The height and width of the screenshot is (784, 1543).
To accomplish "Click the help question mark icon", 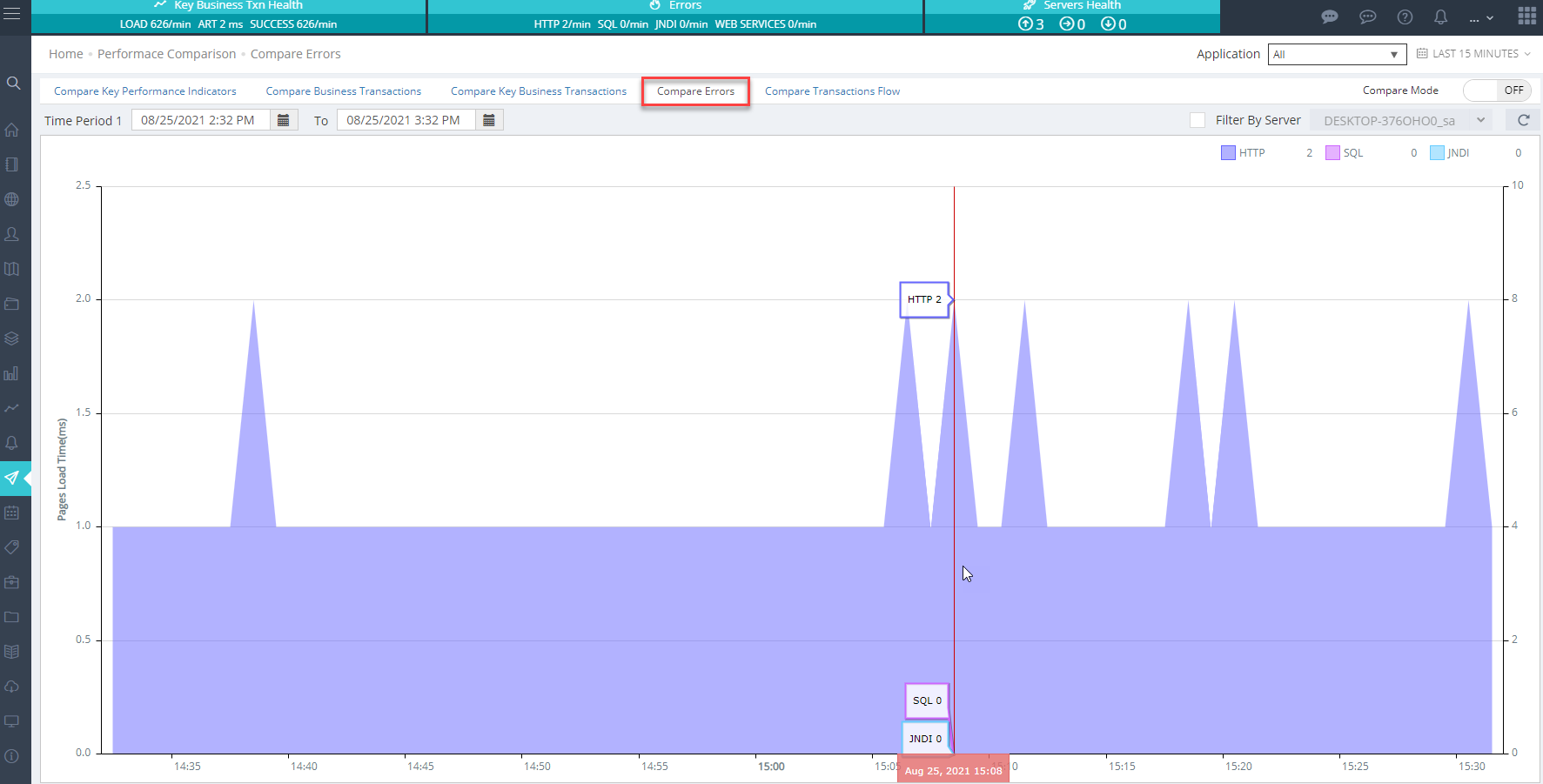I will (x=1405, y=17).
